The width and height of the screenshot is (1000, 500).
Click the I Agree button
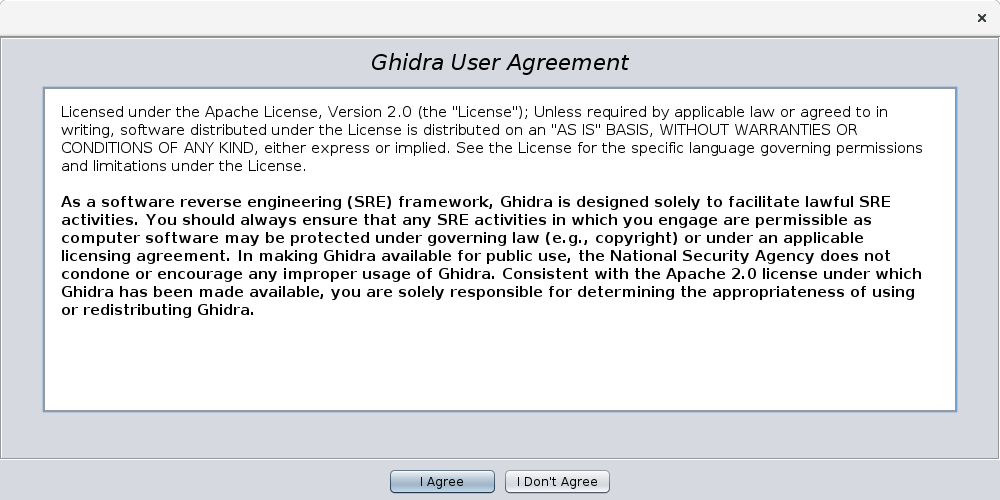441,481
